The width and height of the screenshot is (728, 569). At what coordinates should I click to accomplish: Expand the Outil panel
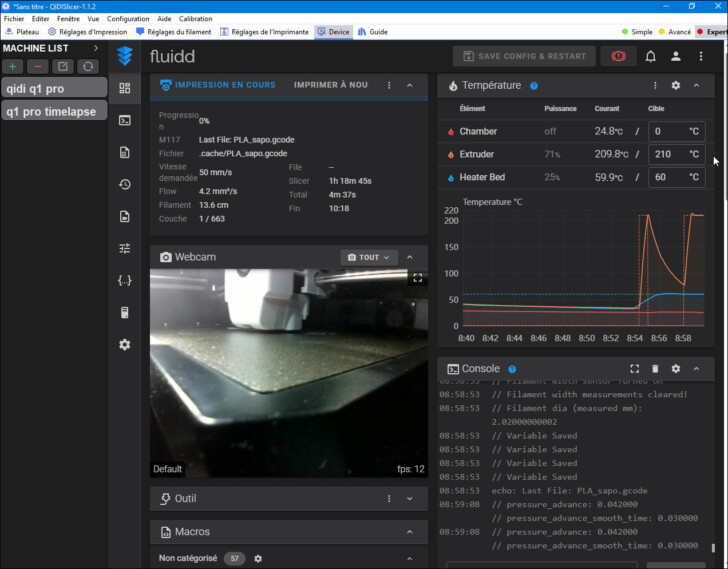pyautogui.click(x=410, y=498)
